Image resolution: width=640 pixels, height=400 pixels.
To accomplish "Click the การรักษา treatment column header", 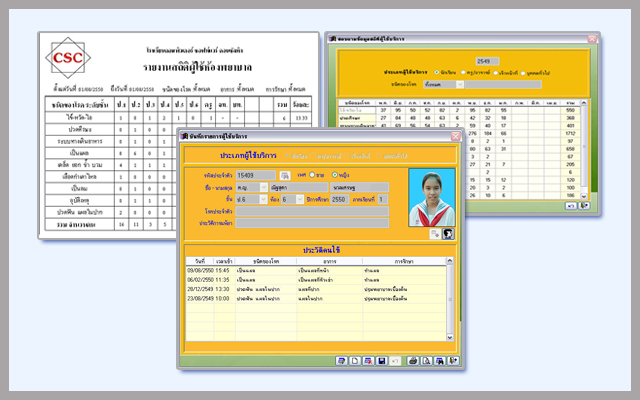I will [404, 261].
